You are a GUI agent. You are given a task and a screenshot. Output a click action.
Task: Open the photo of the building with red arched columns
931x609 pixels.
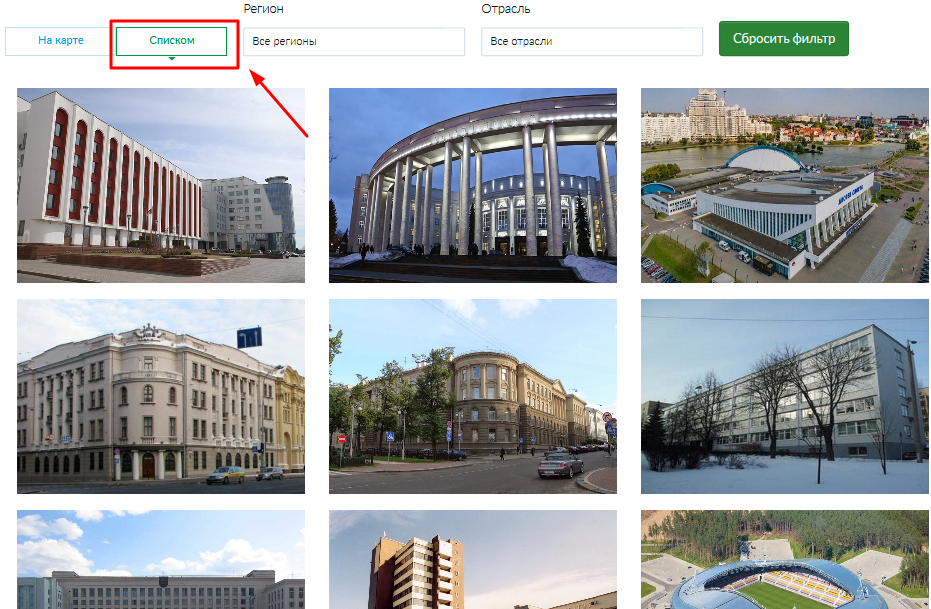161,185
